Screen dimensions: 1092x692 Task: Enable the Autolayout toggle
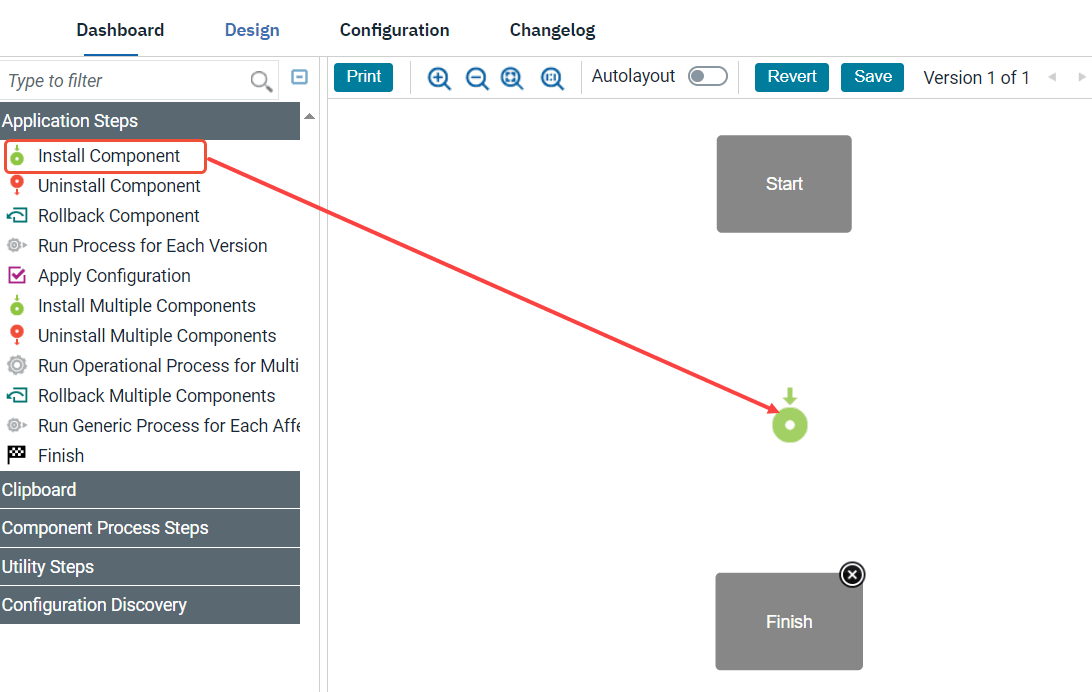coord(708,75)
